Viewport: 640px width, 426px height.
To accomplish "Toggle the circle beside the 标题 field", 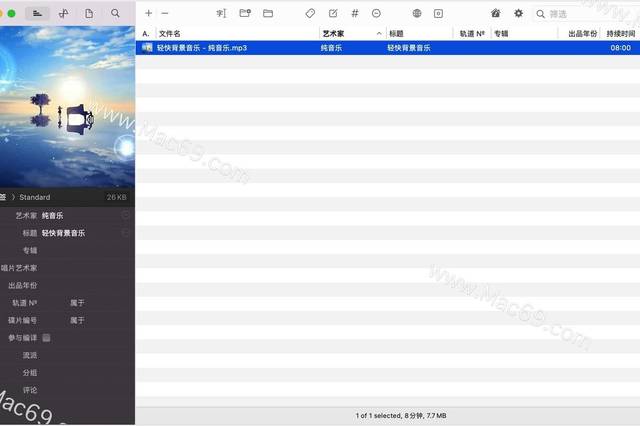I will pyautogui.click(x=126, y=232).
